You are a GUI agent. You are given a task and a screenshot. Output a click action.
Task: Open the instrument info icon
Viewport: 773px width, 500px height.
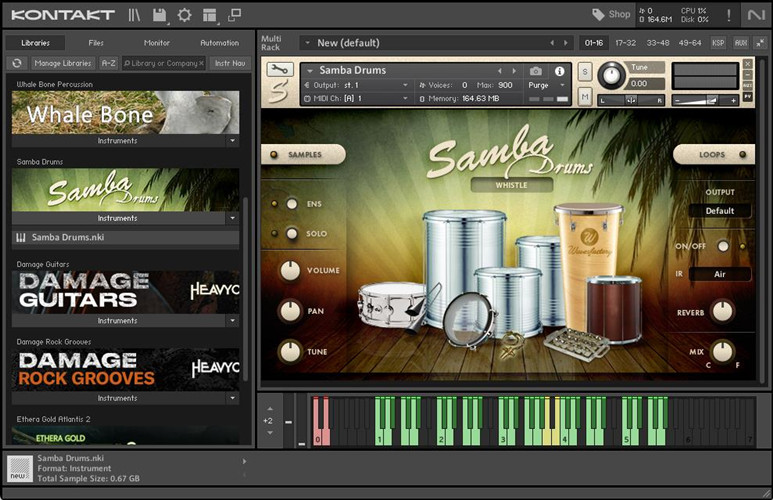[559, 71]
